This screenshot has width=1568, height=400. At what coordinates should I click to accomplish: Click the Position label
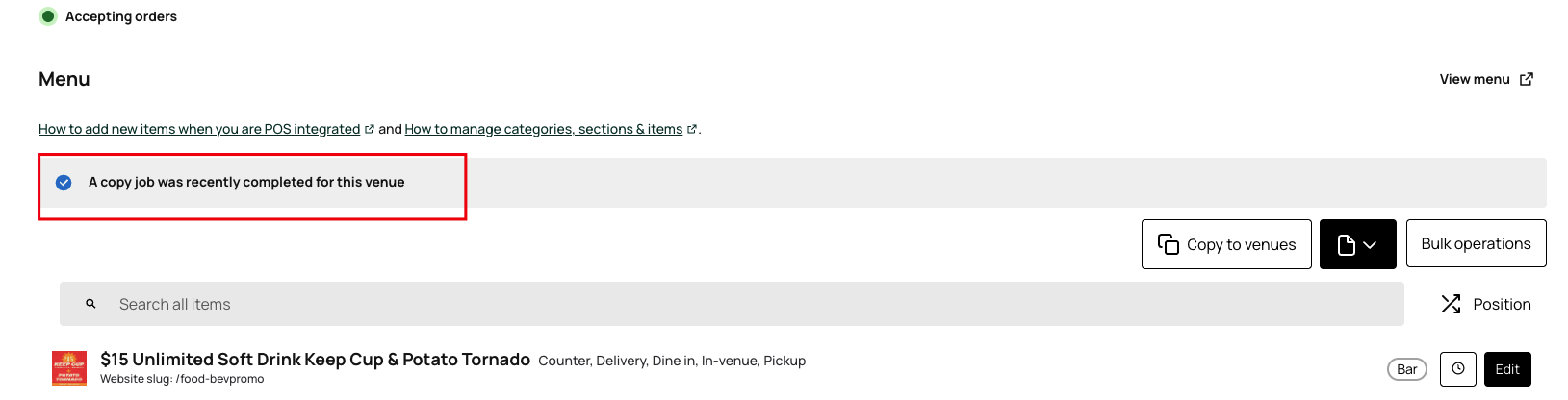1502,304
